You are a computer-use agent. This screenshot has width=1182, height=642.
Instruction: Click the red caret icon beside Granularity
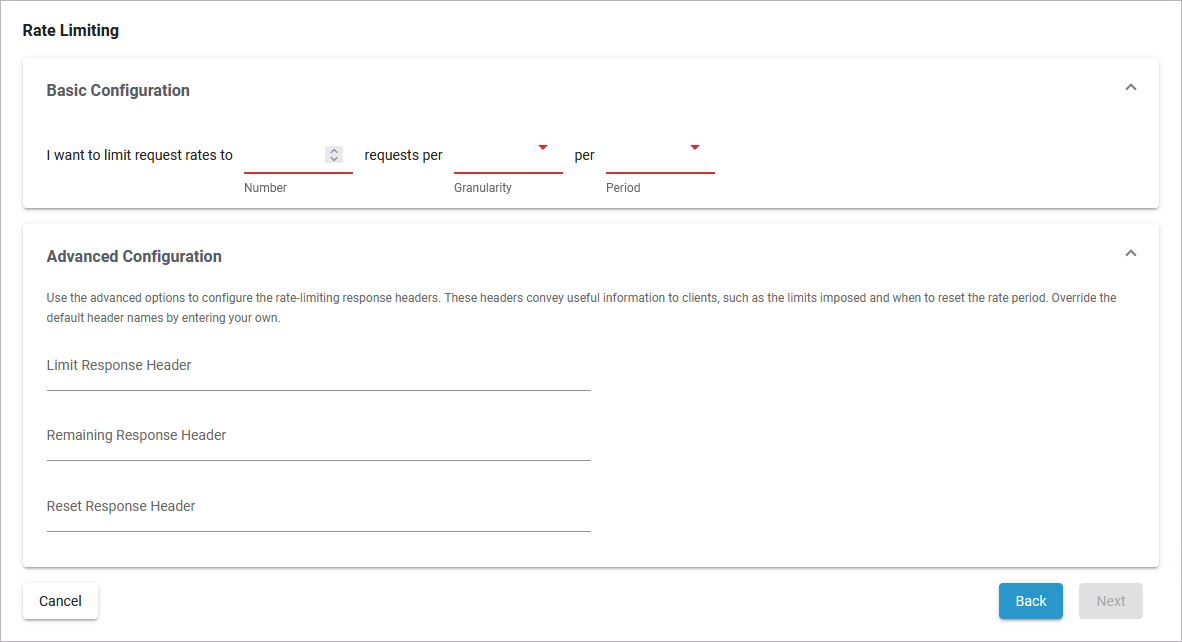543,146
